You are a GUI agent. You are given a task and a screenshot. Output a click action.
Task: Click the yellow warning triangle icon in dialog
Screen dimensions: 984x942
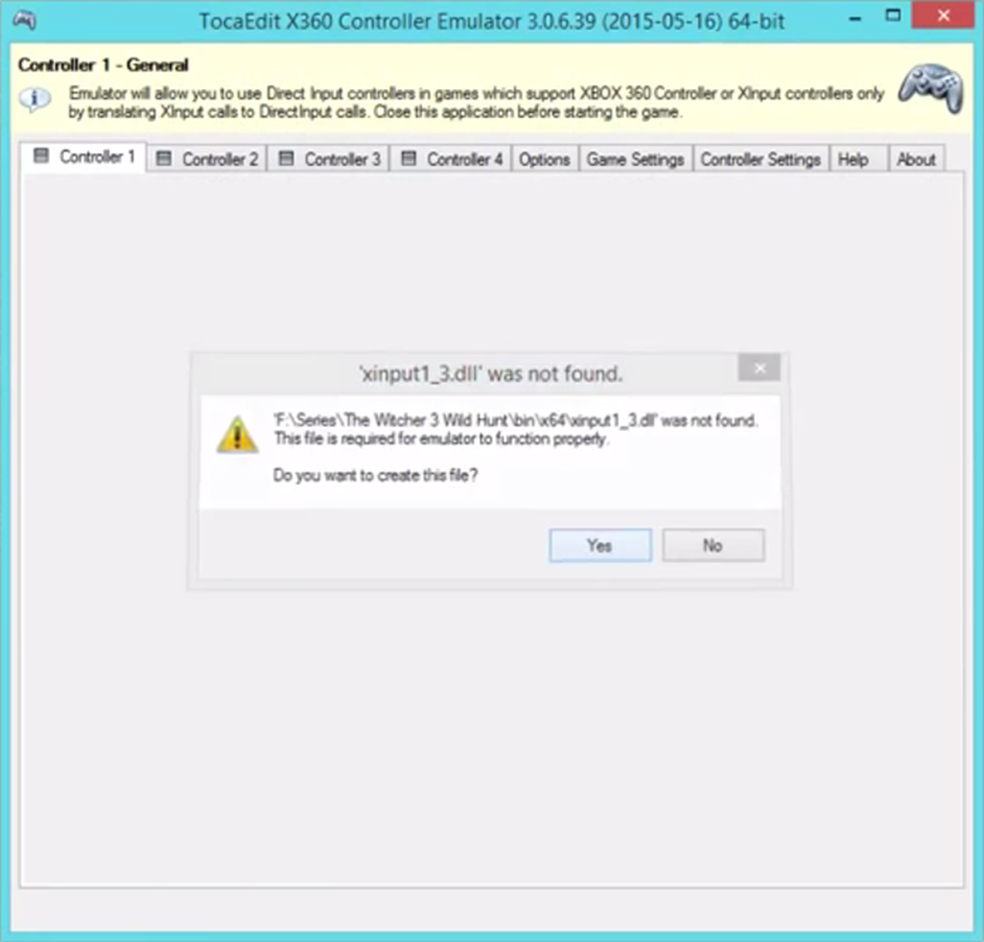pos(237,434)
